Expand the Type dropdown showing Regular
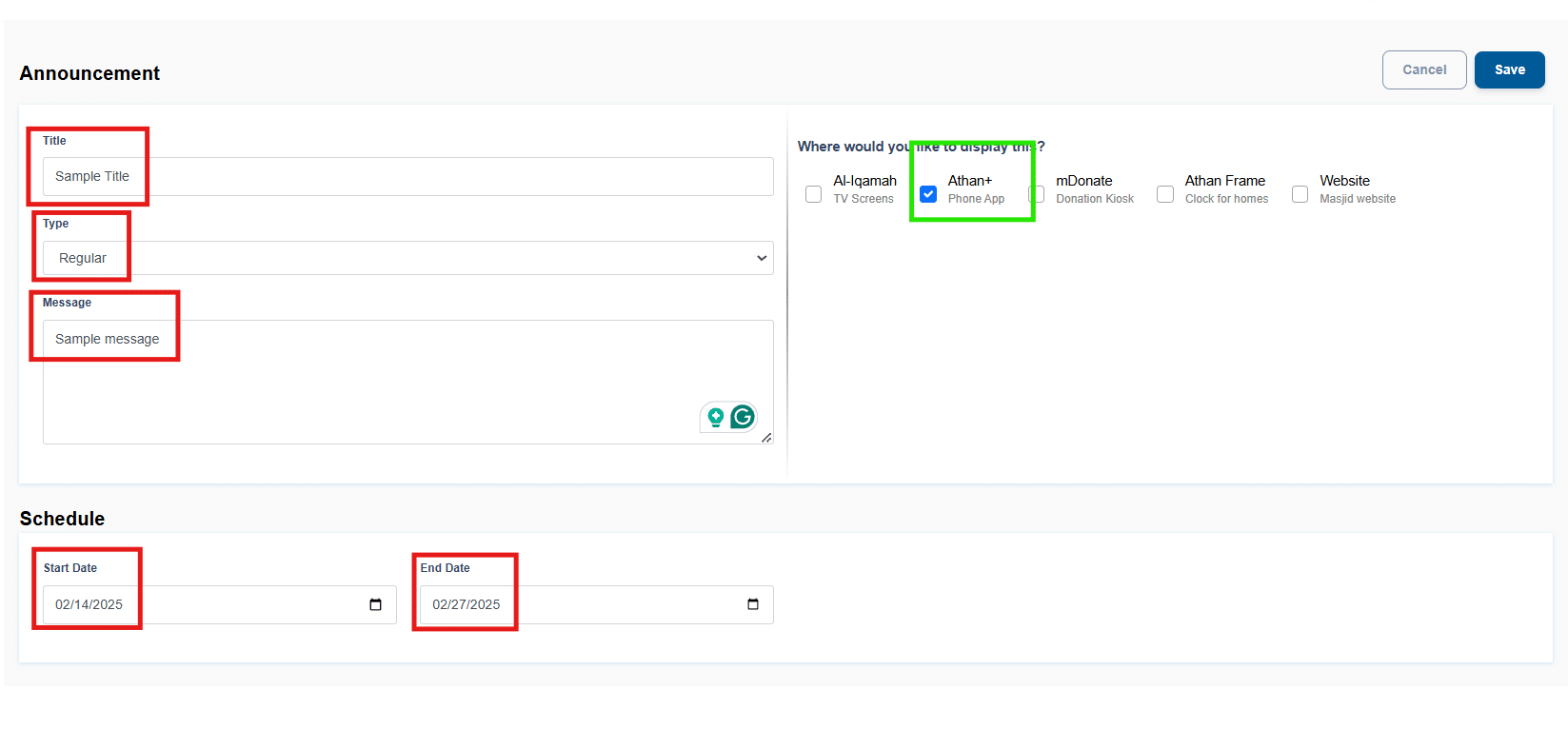The image size is (1568, 729). pyautogui.click(x=407, y=258)
